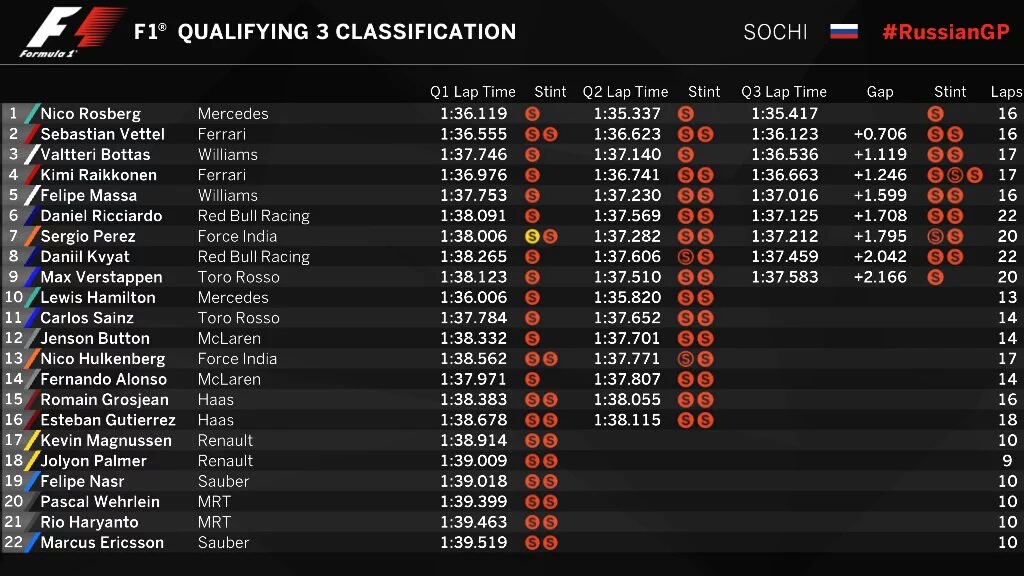Screen dimensions: 1024x576
Task: Click Bottas's Q2 stint tyre icon
Action: [x=685, y=155]
